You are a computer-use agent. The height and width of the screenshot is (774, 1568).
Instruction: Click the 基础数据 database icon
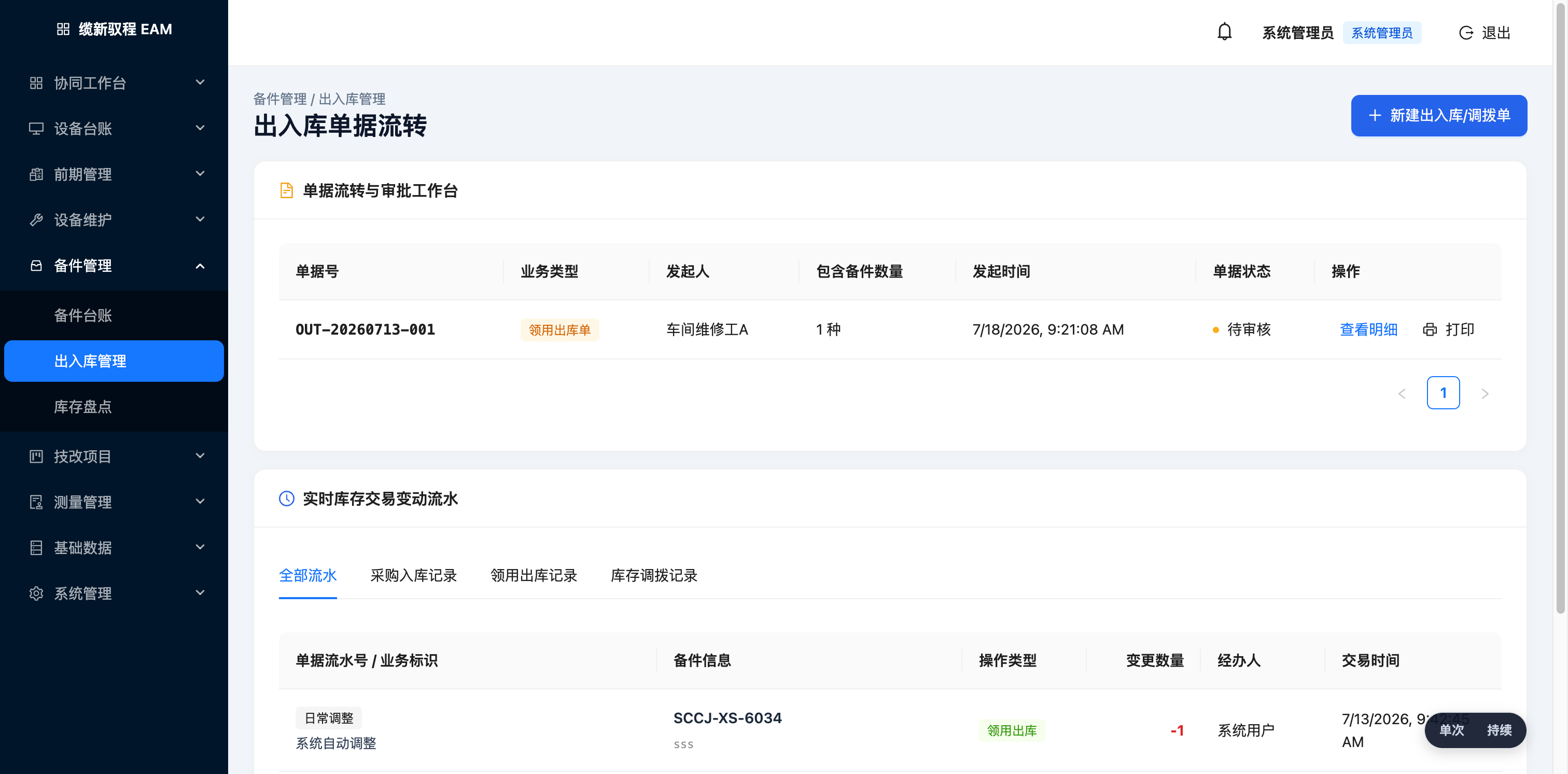click(36, 547)
